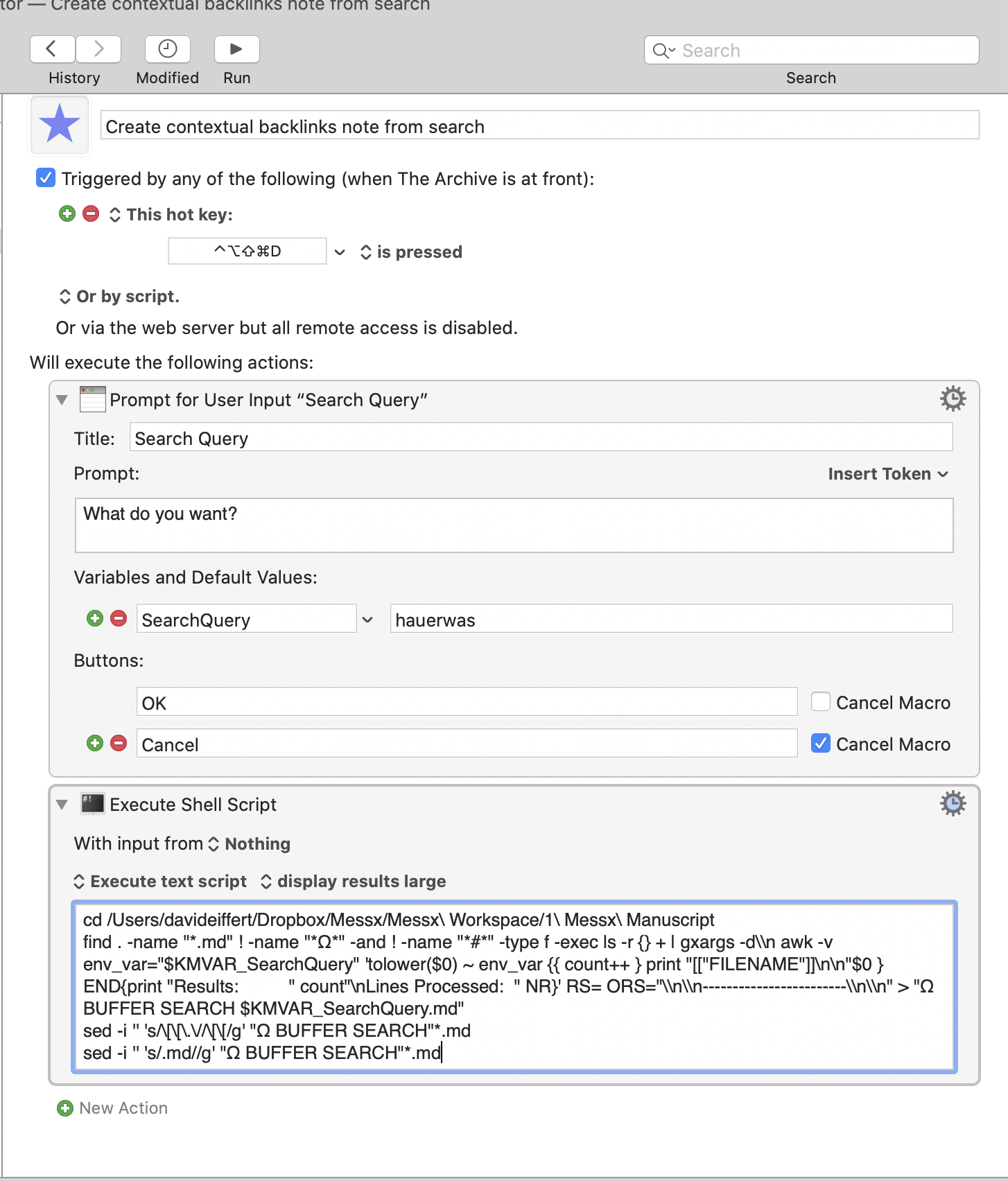Edit the default value 'hauerwas'
The height and width of the screenshot is (1181, 1008).
[671, 619]
